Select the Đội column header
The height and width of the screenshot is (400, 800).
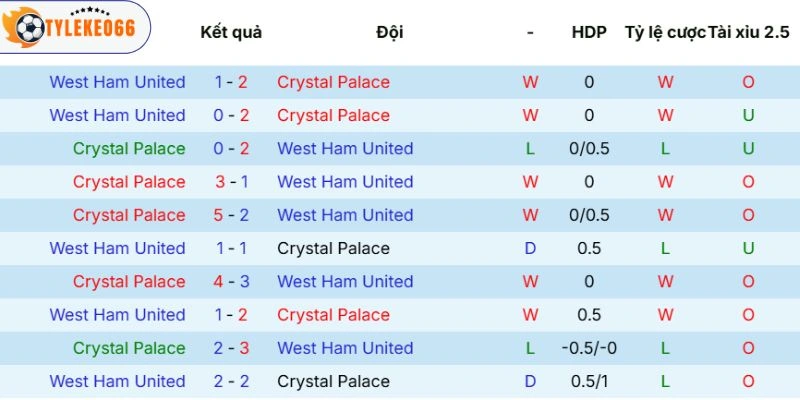coord(390,32)
